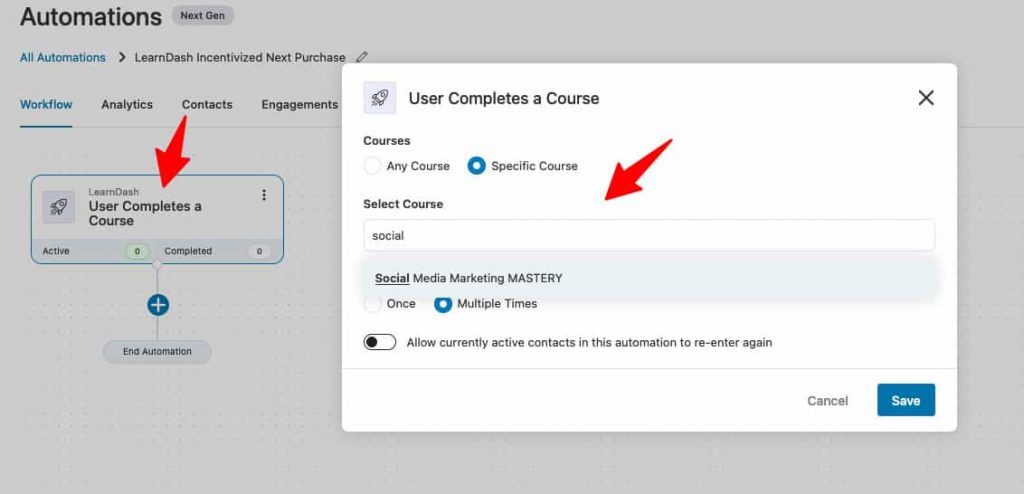This screenshot has width=1024, height=494.
Task: Toggle allow active contacts to re-enter
Action: point(379,342)
